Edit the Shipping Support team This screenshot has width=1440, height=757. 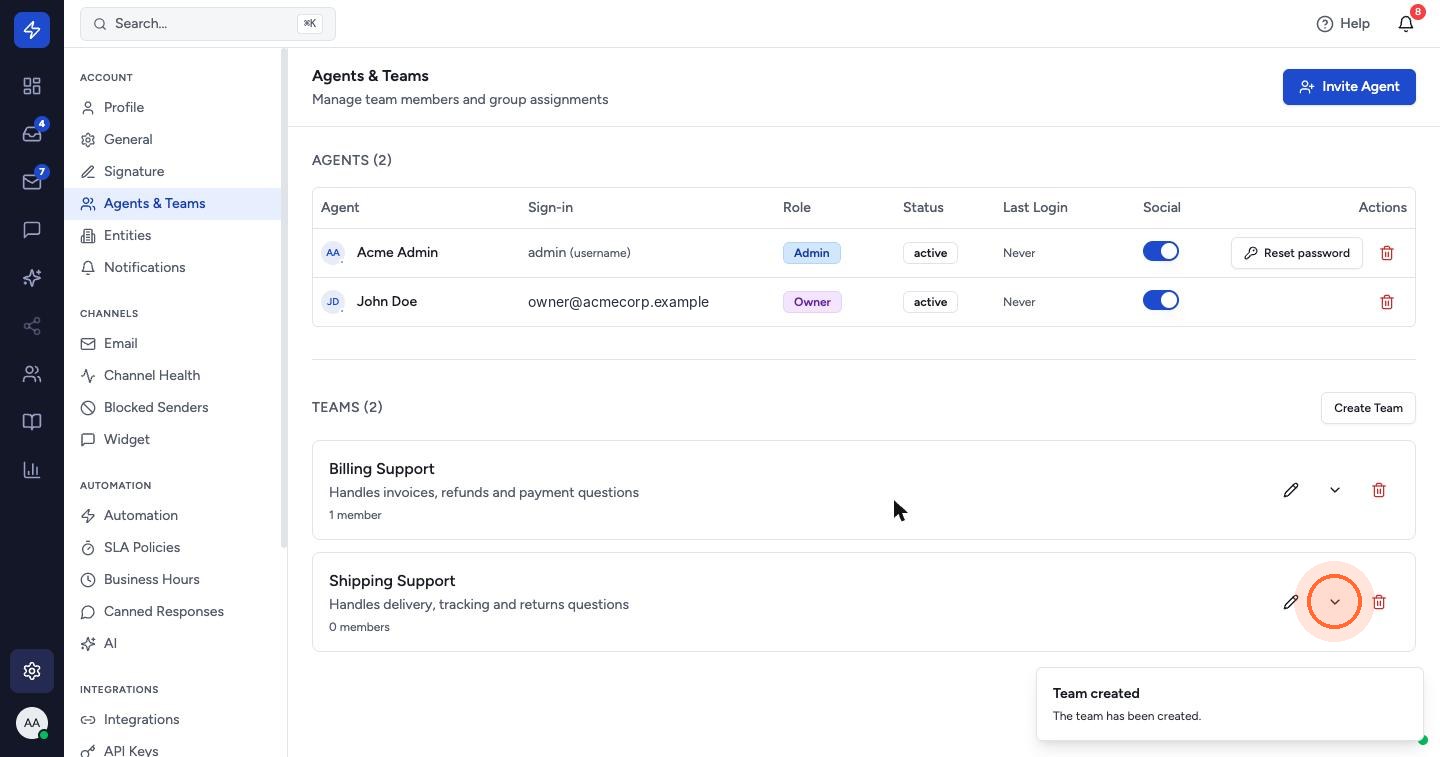click(x=1291, y=602)
